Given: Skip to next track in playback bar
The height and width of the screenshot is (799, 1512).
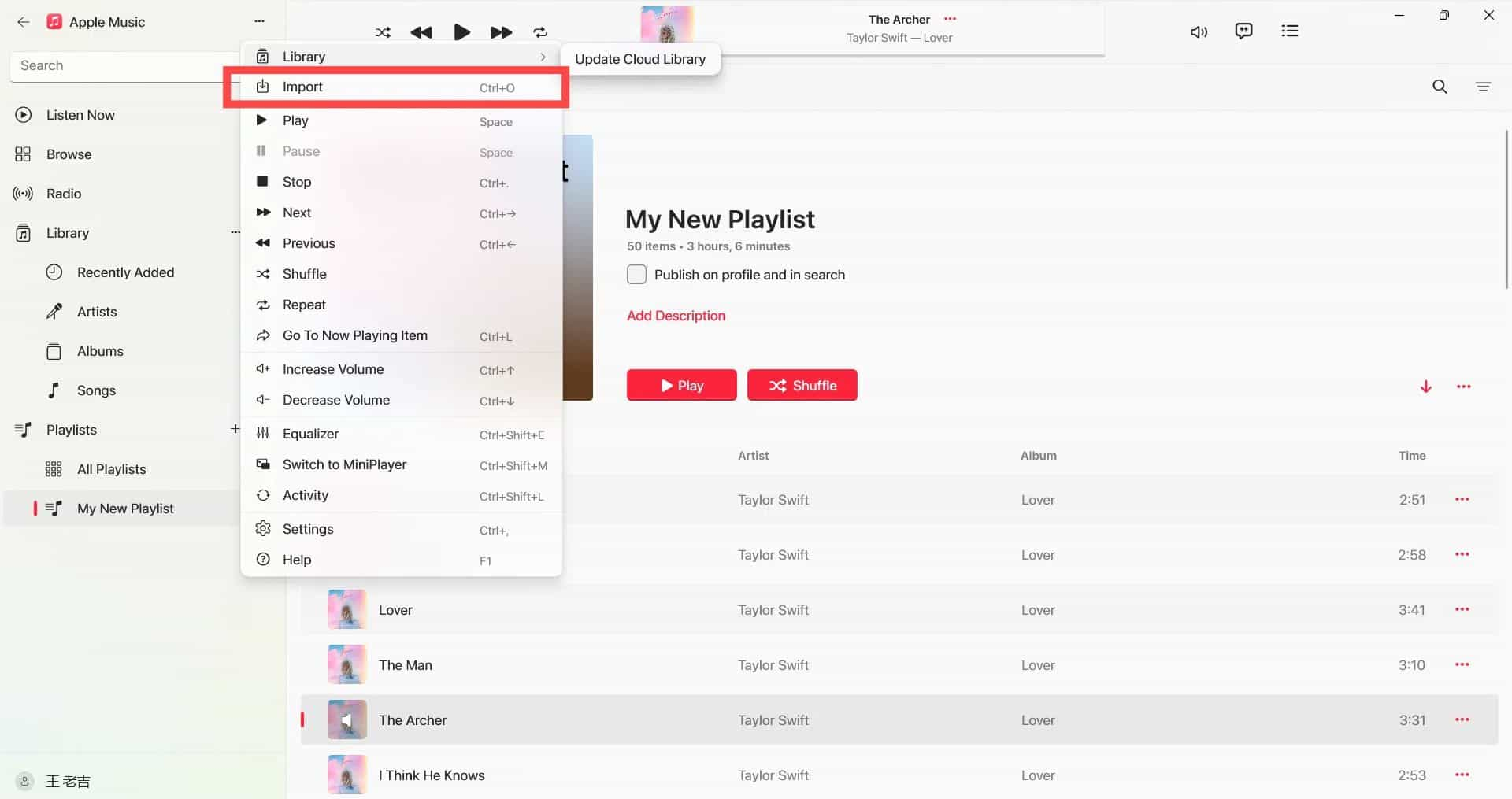Looking at the screenshot, I should [501, 32].
